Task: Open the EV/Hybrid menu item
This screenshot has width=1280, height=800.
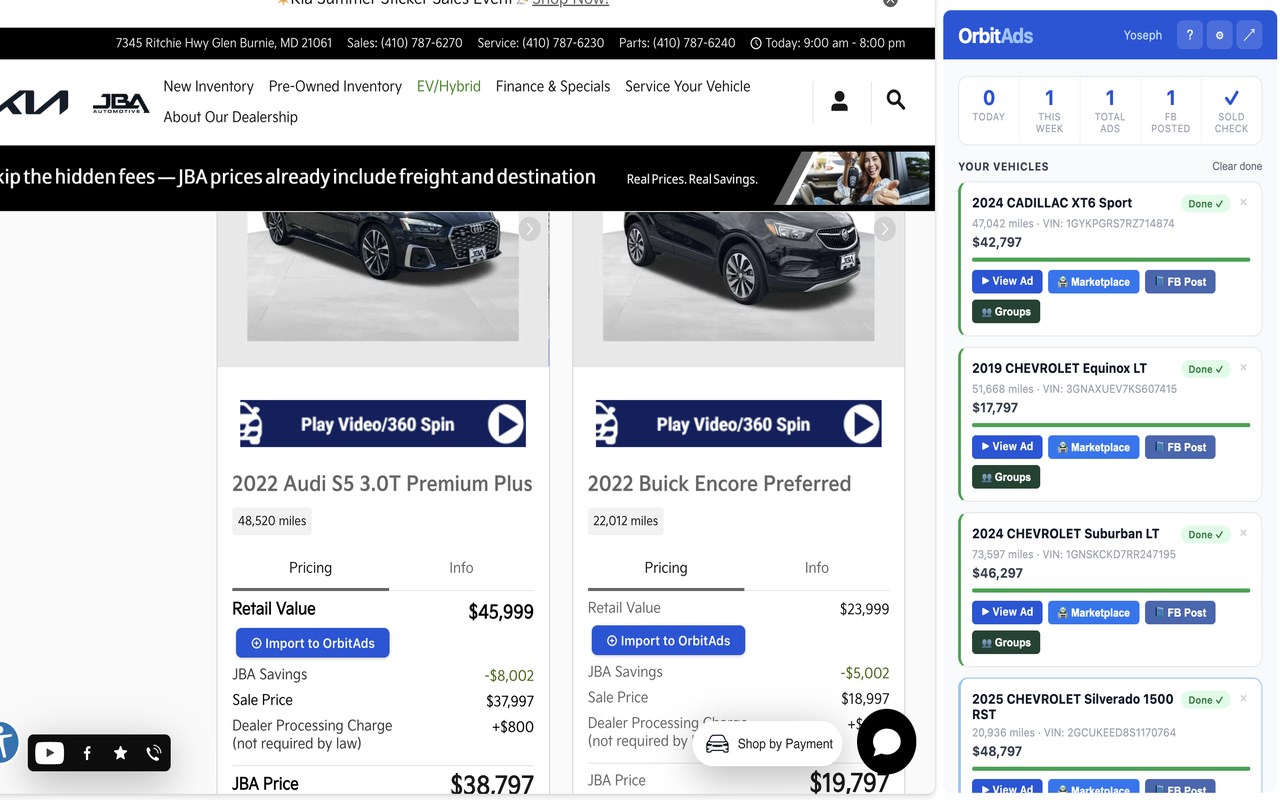Action: (x=449, y=86)
